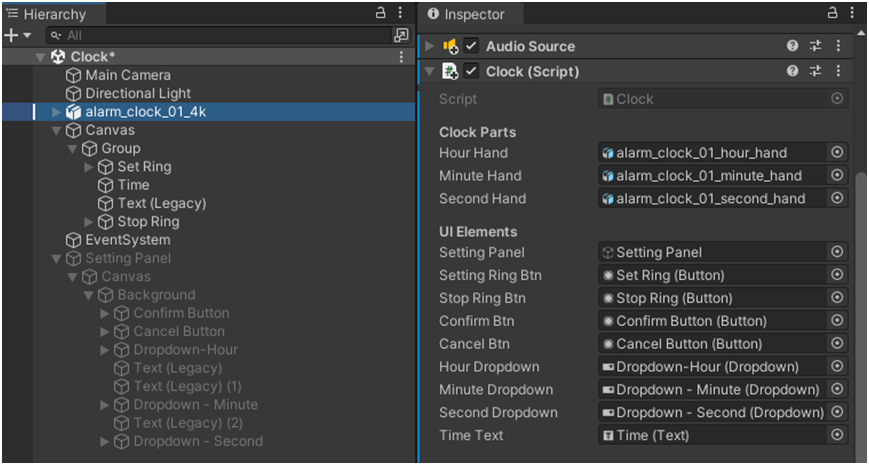Image resolution: width=869 pixels, height=465 pixels.
Task: Pick object for Second Dropdown field
Action: (837, 412)
